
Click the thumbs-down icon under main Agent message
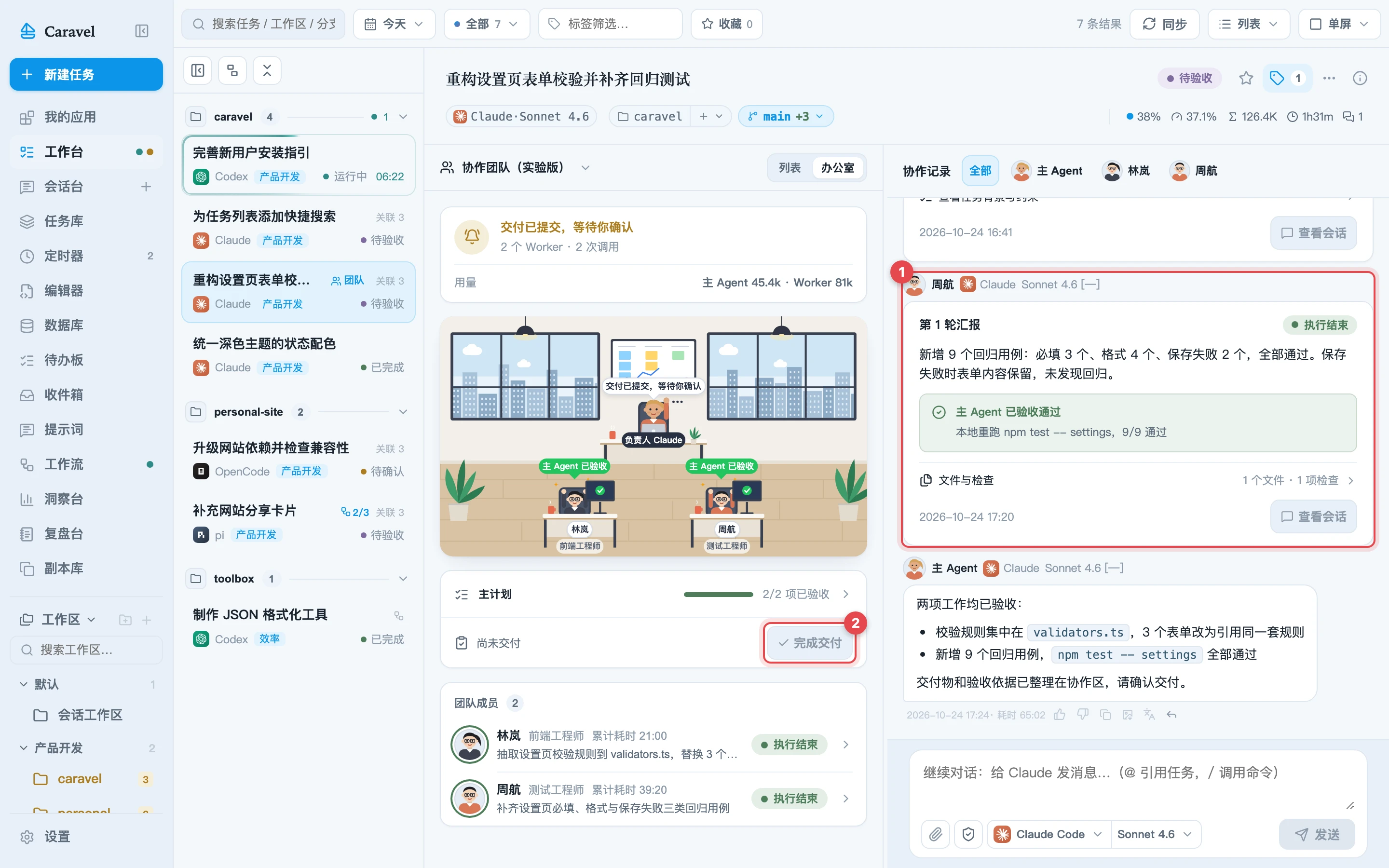[1082, 715]
